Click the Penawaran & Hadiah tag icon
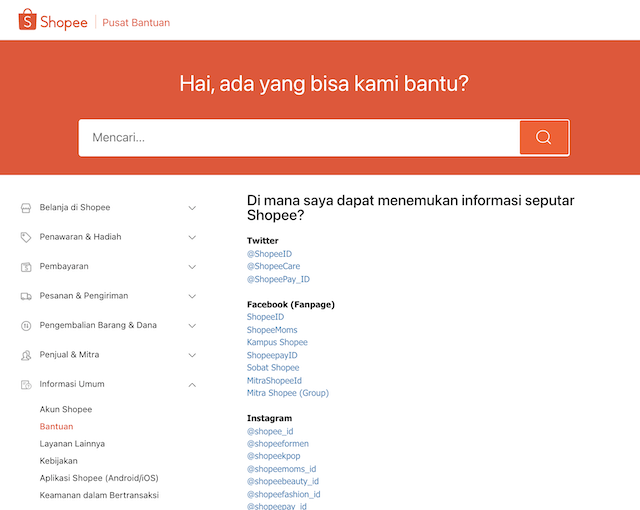The image size is (640, 510). coord(26,237)
